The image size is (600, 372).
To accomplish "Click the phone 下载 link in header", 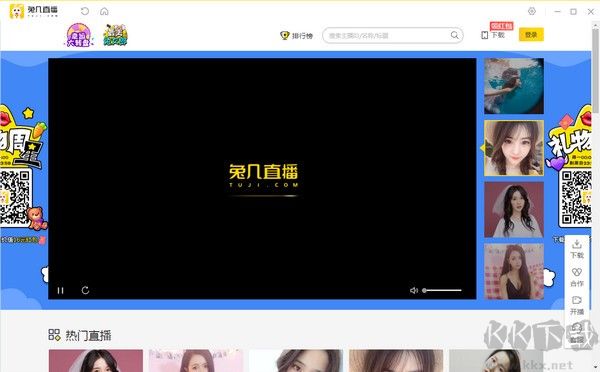I will coord(493,35).
